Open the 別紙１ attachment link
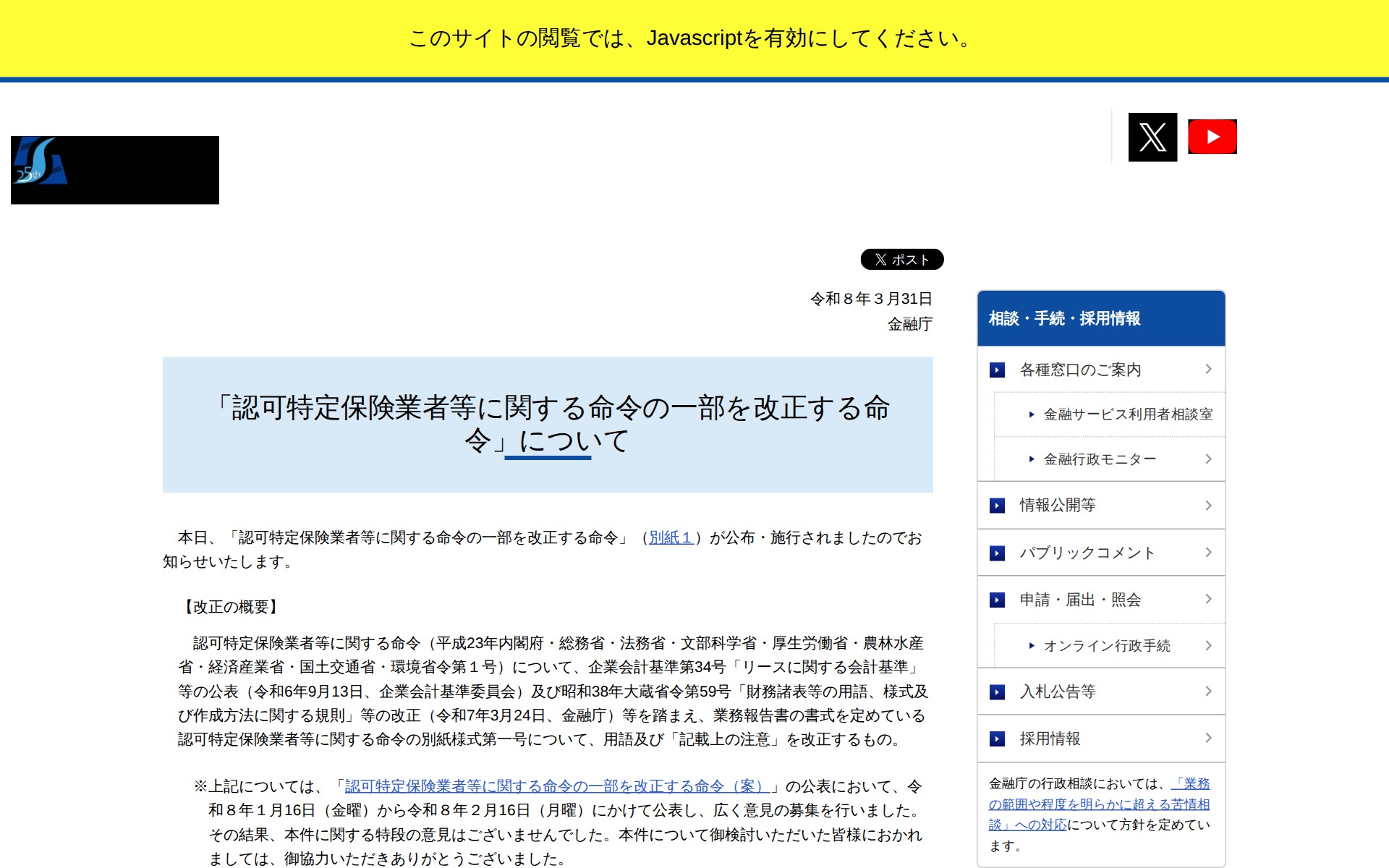Viewport: 1389px width, 868px height. 671,537
